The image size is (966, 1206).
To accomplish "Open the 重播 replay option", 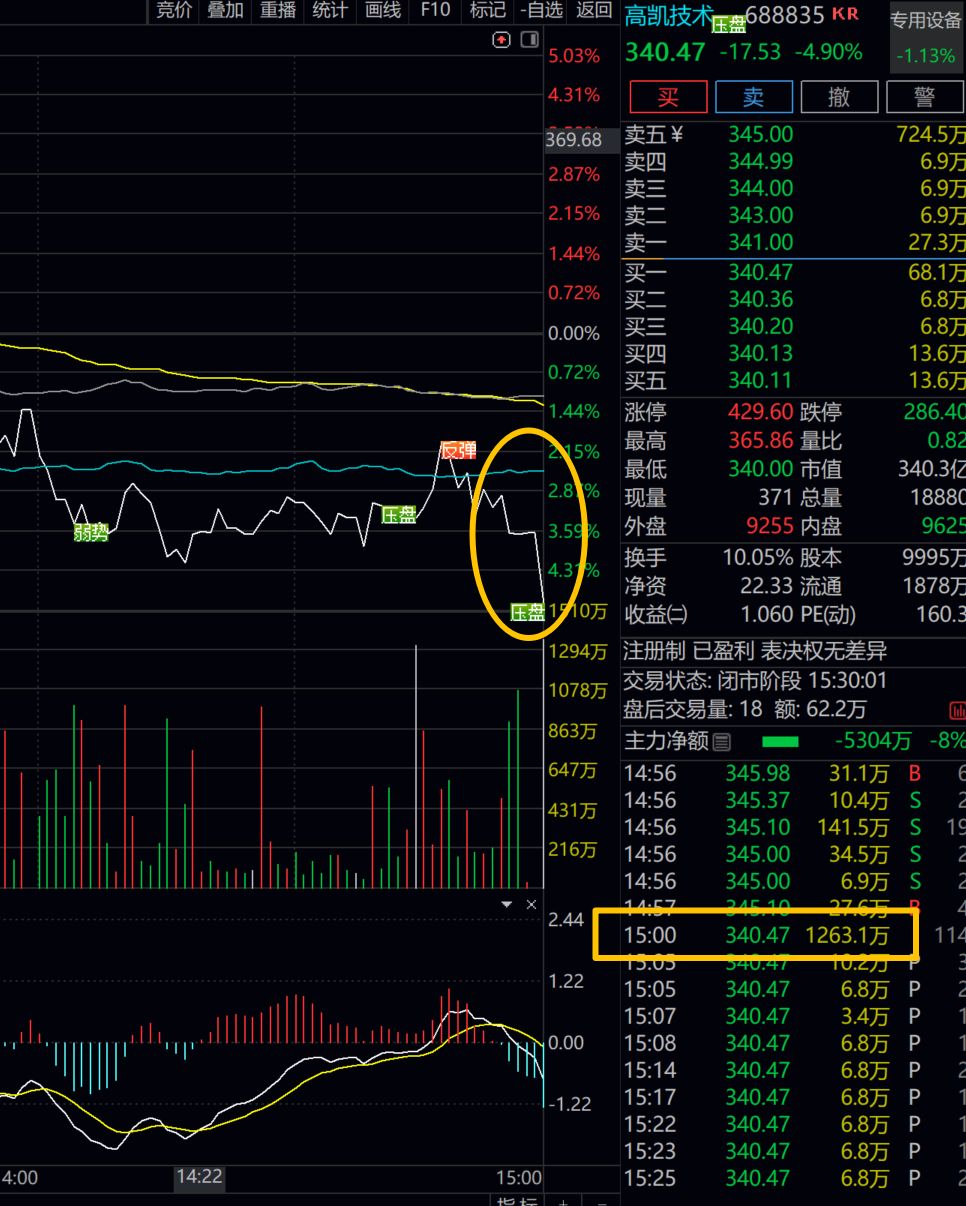I will point(278,11).
